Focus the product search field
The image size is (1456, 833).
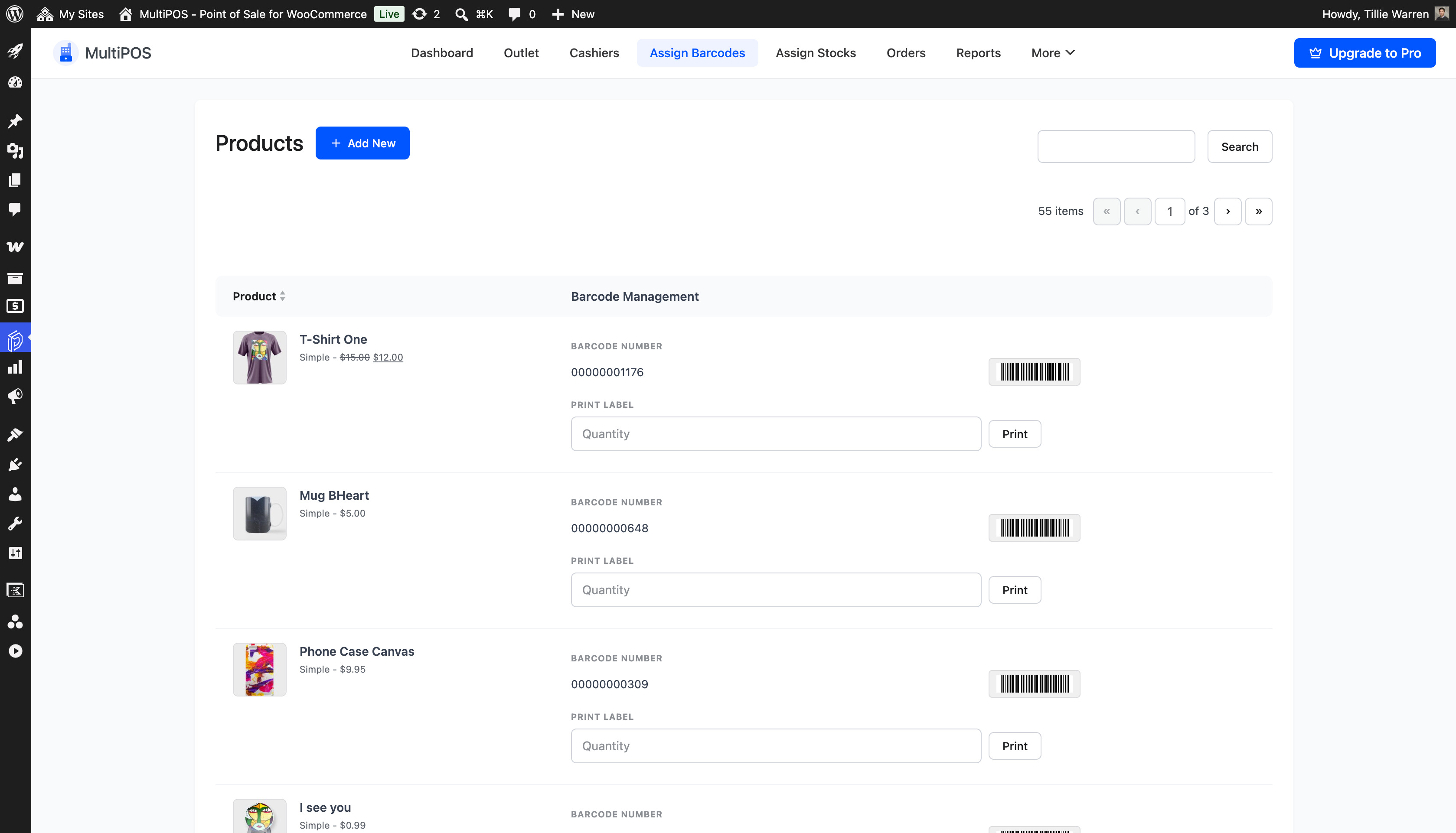pos(1116,146)
